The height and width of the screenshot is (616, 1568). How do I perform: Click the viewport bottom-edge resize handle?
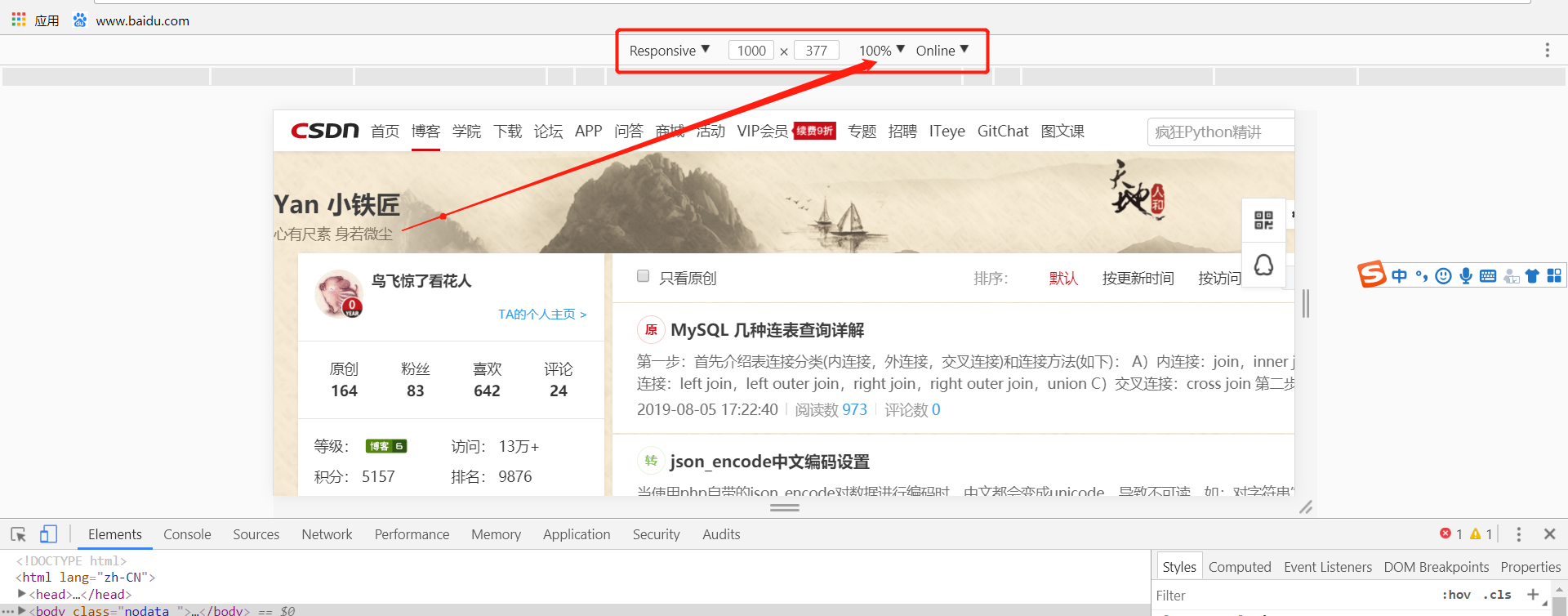pos(785,507)
